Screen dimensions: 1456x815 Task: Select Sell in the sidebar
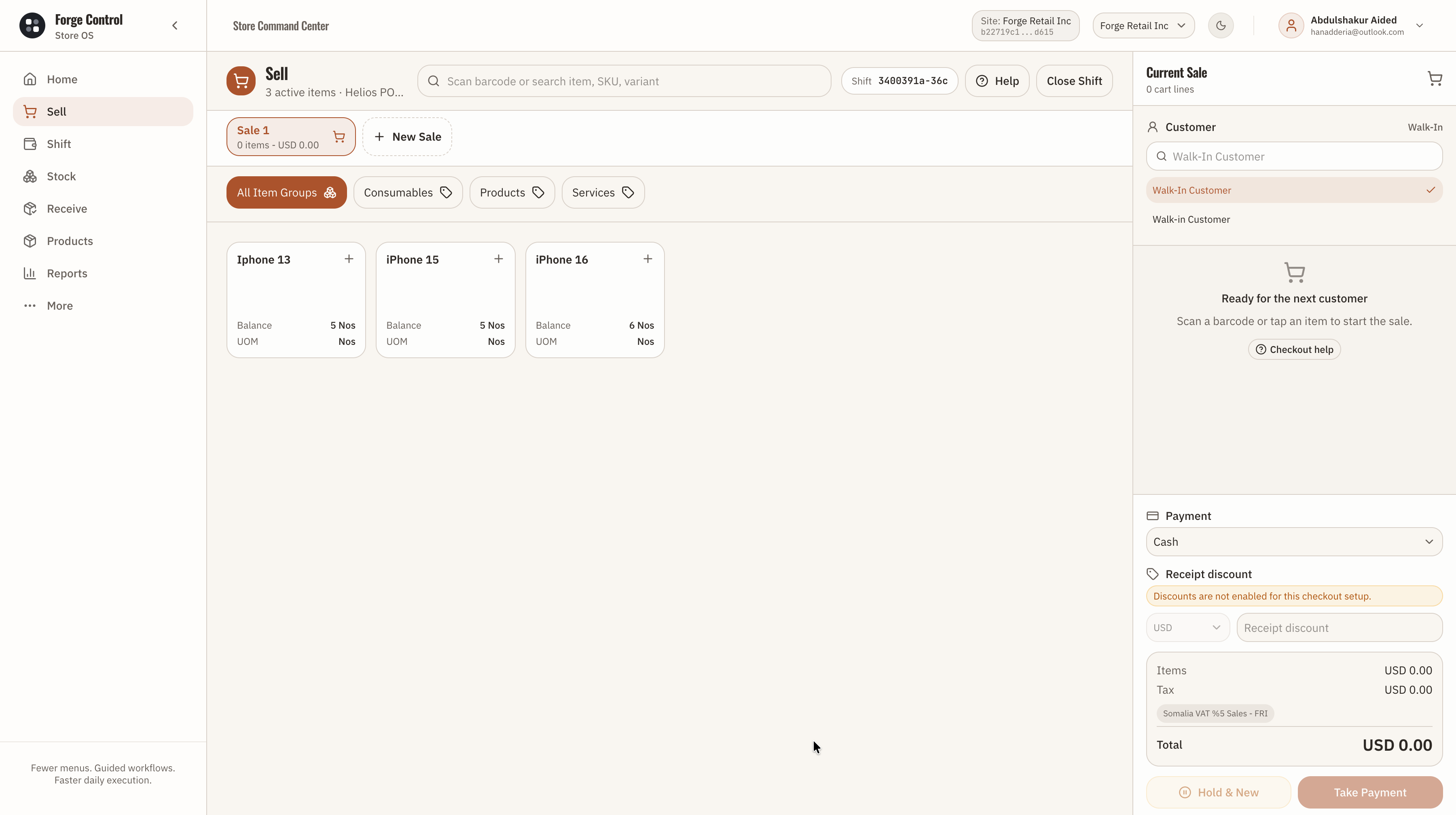coord(103,111)
